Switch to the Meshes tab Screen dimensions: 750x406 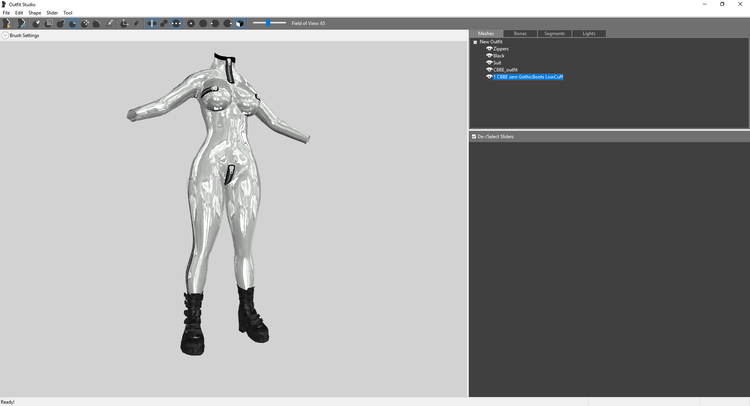point(486,33)
